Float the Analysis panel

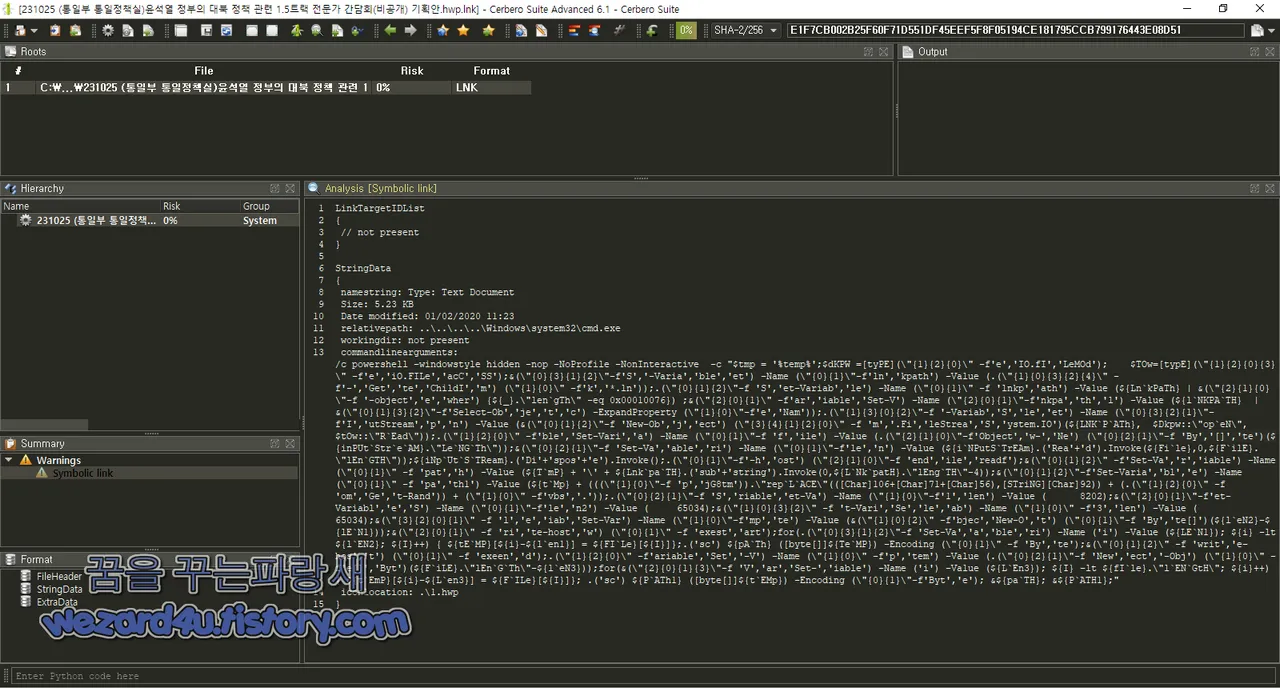(1253, 188)
